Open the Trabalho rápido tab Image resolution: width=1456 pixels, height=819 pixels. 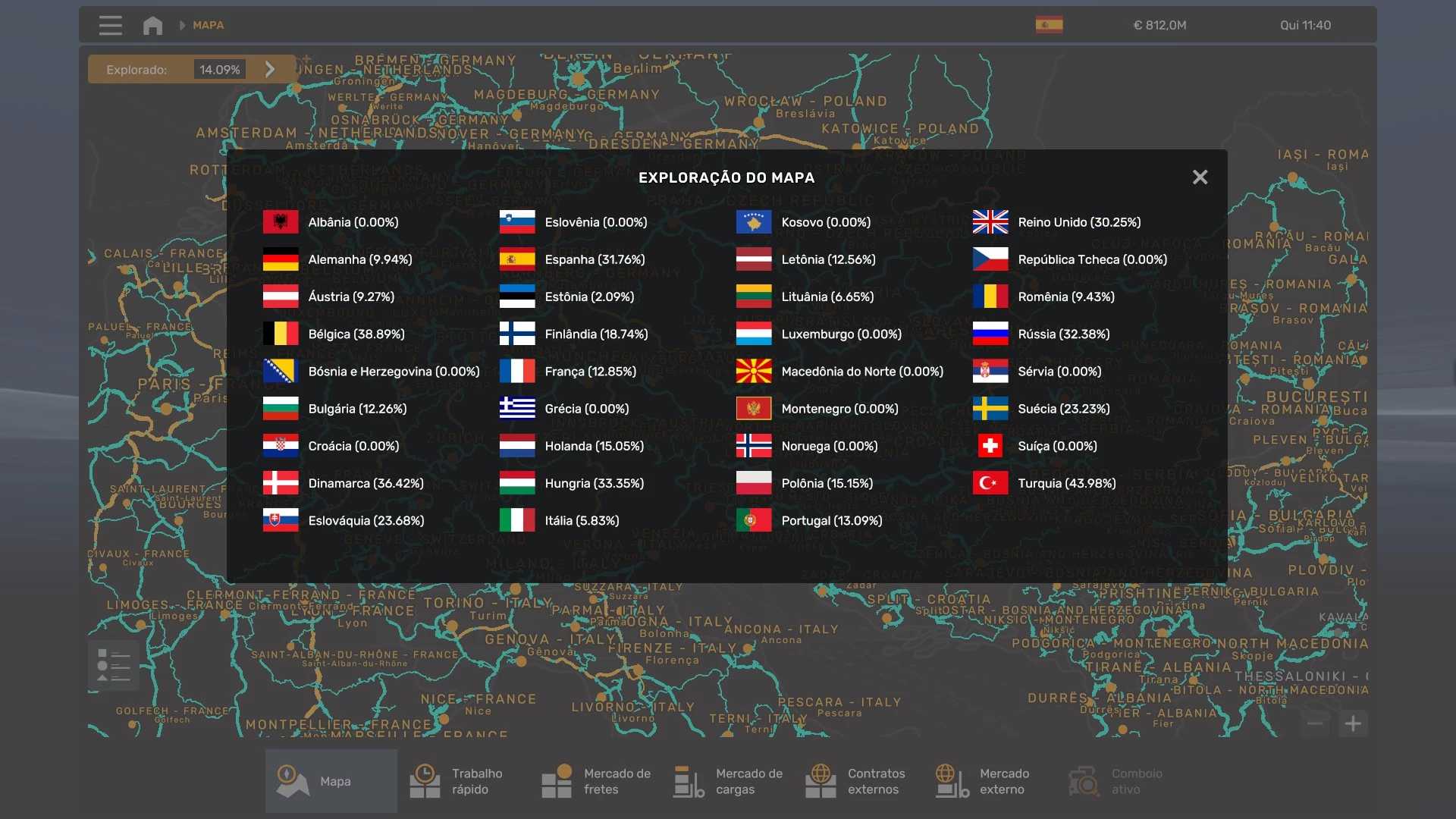point(463,781)
